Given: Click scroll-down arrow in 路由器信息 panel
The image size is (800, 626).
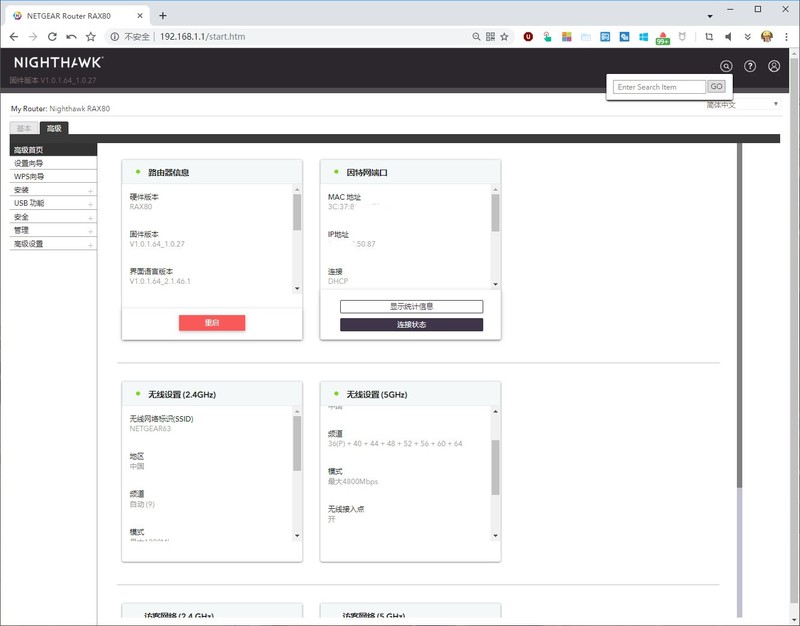Looking at the screenshot, I should coord(297,289).
